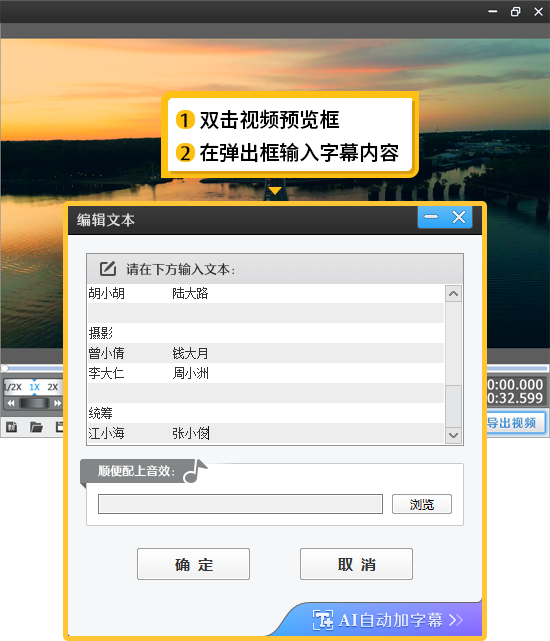Image resolution: width=550 pixels, height=641 pixels.
Task: Click 确定 to confirm the text
Action: [x=193, y=564]
